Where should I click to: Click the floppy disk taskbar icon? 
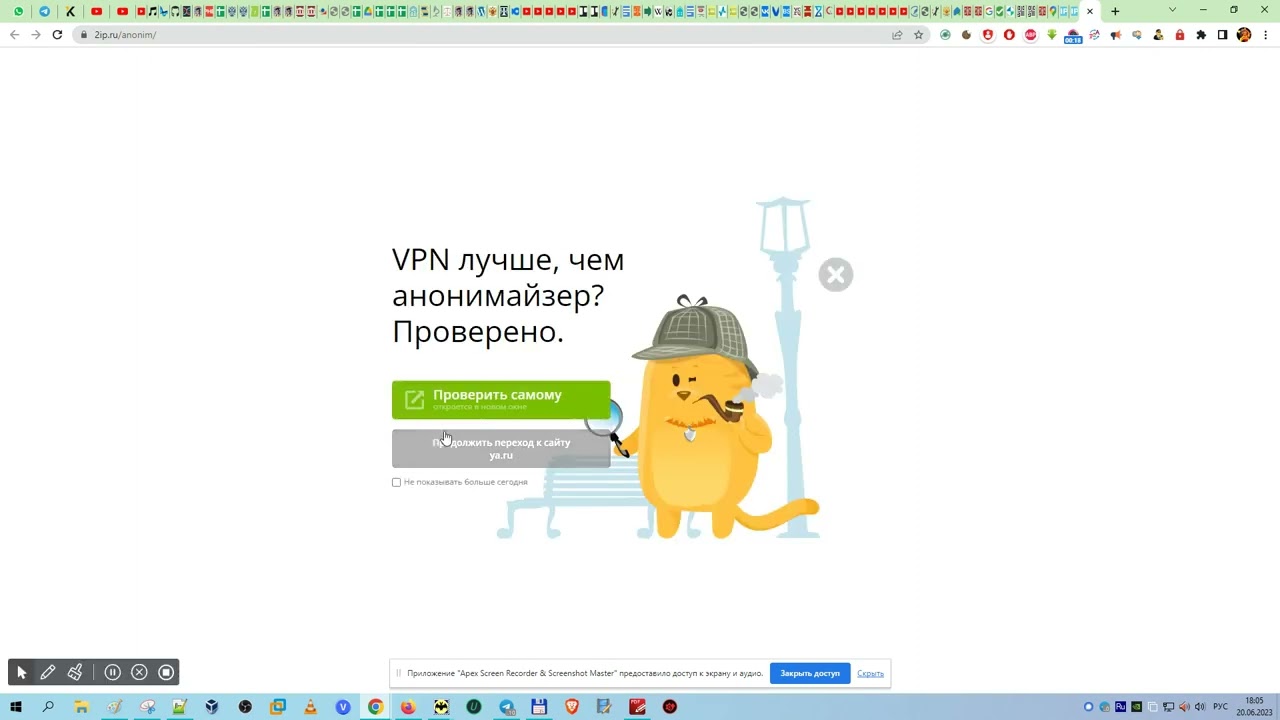coord(539,707)
